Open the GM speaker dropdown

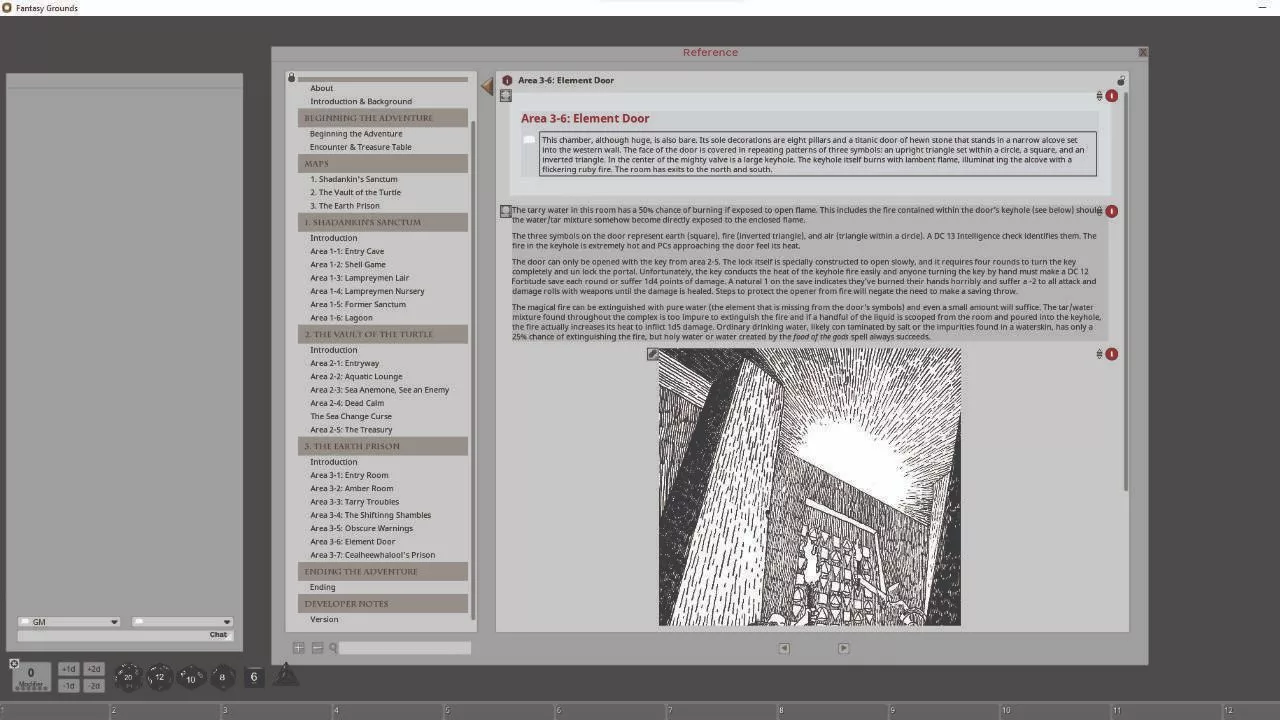pyautogui.click(x=69, y=622)
